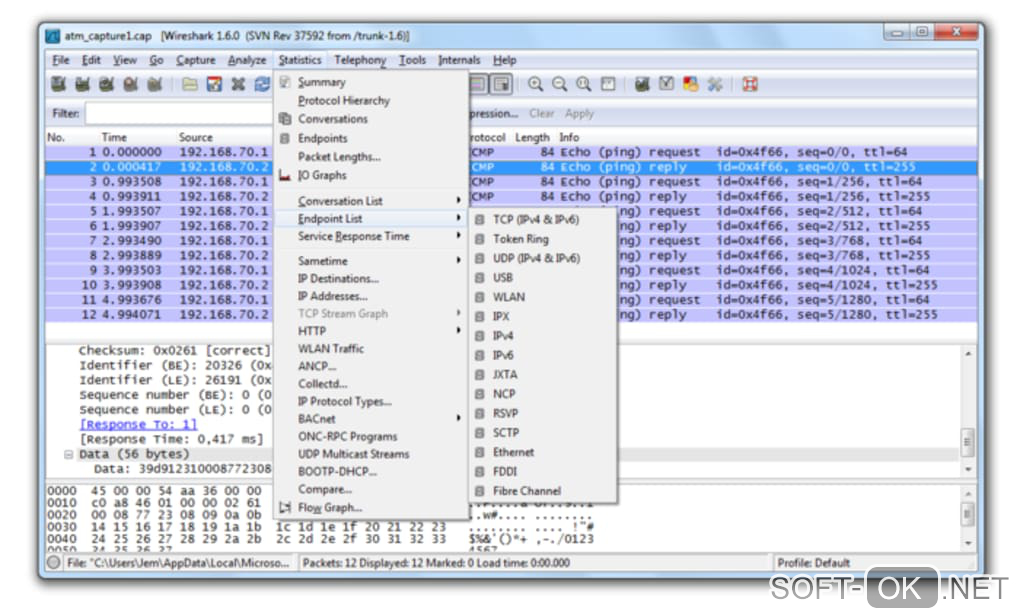
Task: Open a capture file with folder icon
Action: click(x=190, y=84)
